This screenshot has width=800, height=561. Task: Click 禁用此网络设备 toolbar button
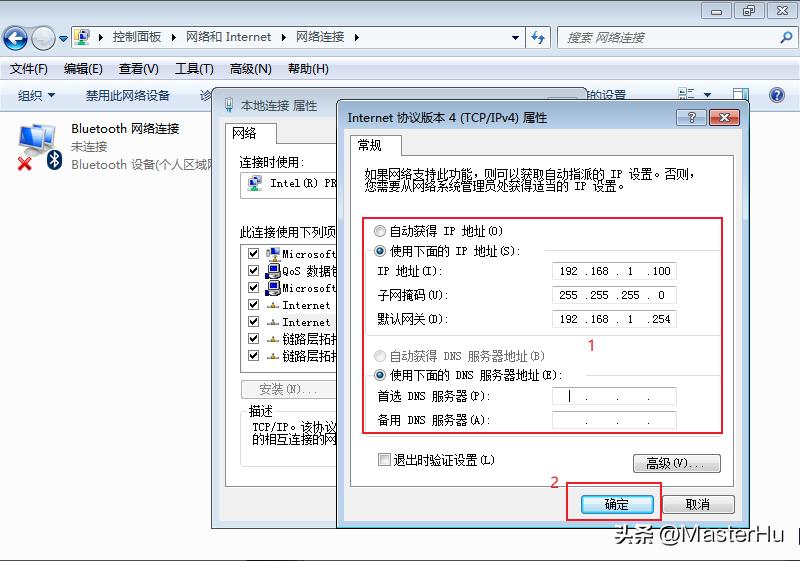(x=128, y=95)
